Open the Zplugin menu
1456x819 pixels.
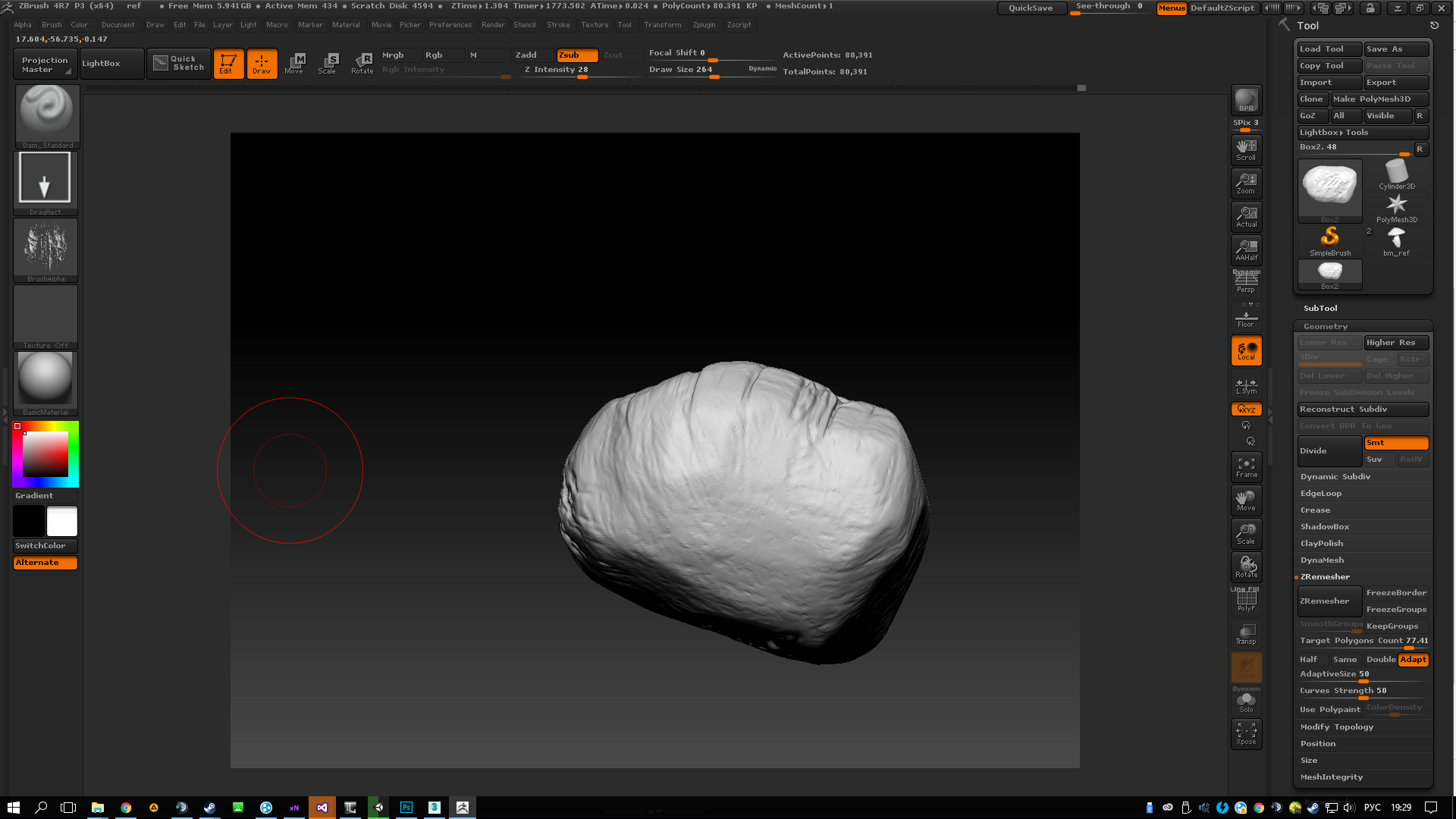coord(704,25)
